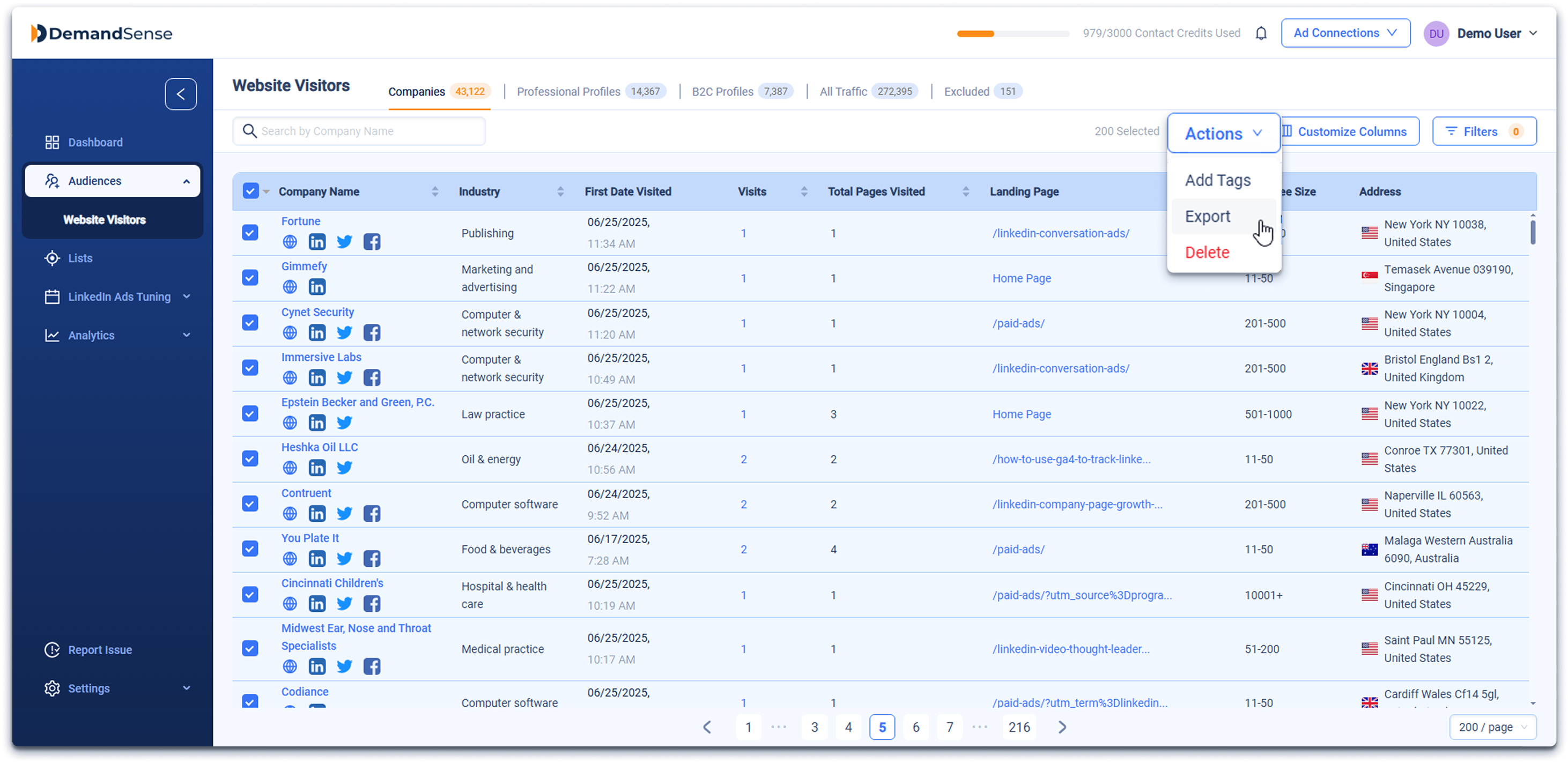Open Midwest Ear, Nose and Throat's Facebook icon
This screenshot has width=1568, height=763.
372,665
